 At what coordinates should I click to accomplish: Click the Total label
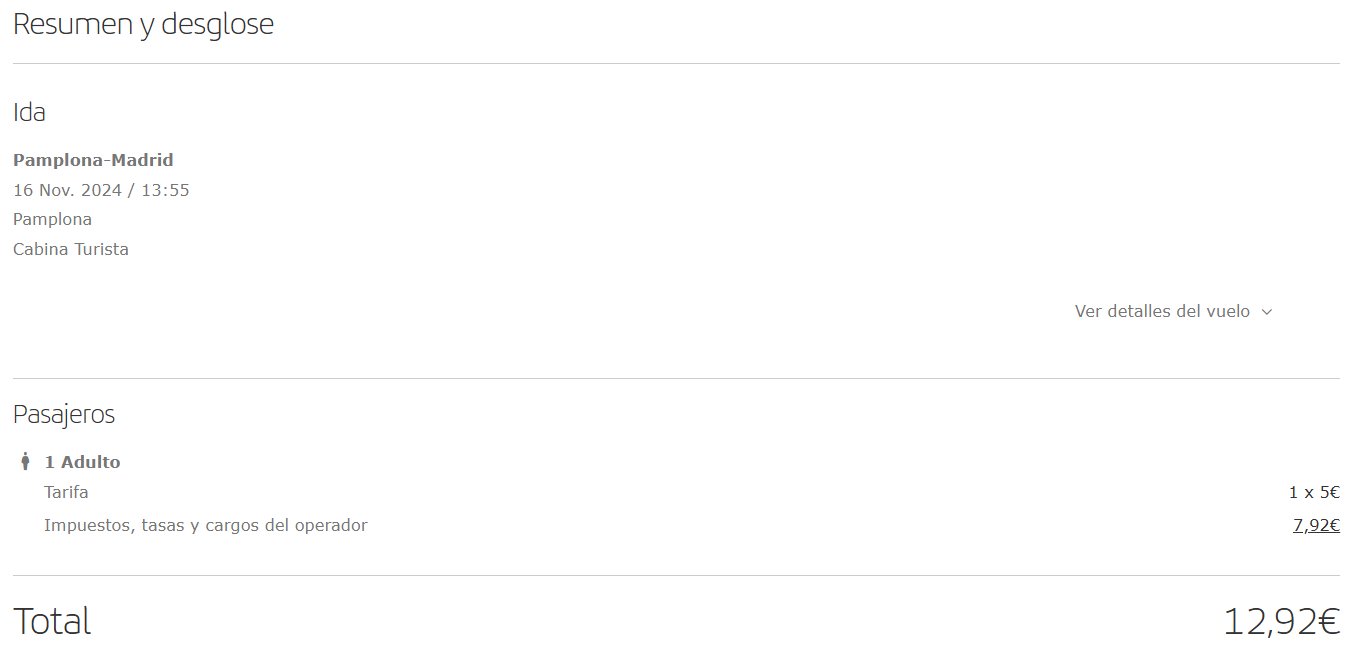52,621
